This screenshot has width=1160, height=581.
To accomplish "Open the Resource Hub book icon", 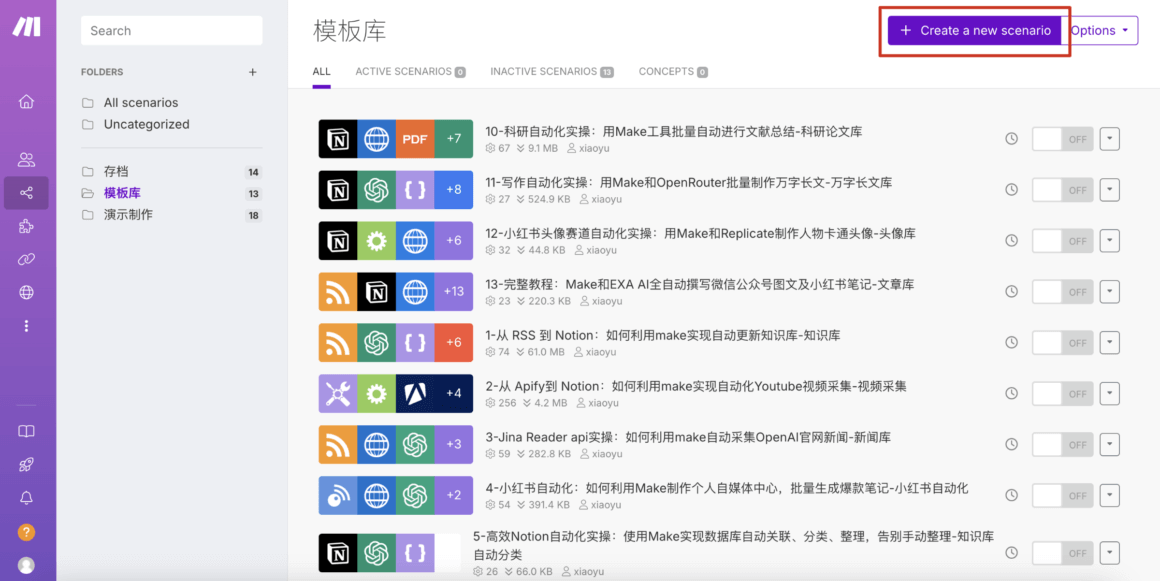I will (26, 431).
